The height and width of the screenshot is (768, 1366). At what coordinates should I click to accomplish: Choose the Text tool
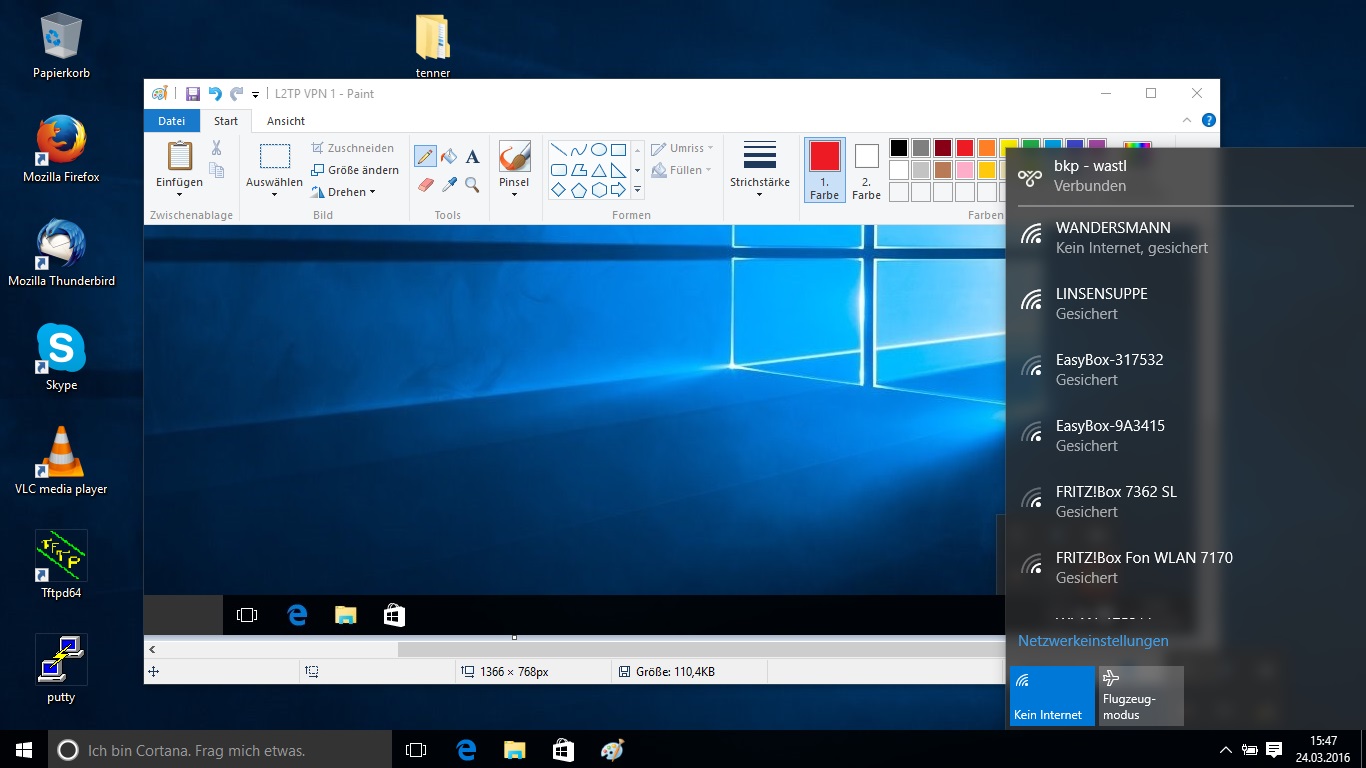point(473,156)
